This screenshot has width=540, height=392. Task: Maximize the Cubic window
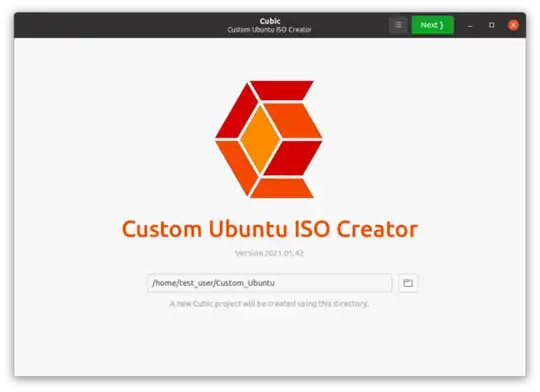[491, 25]
